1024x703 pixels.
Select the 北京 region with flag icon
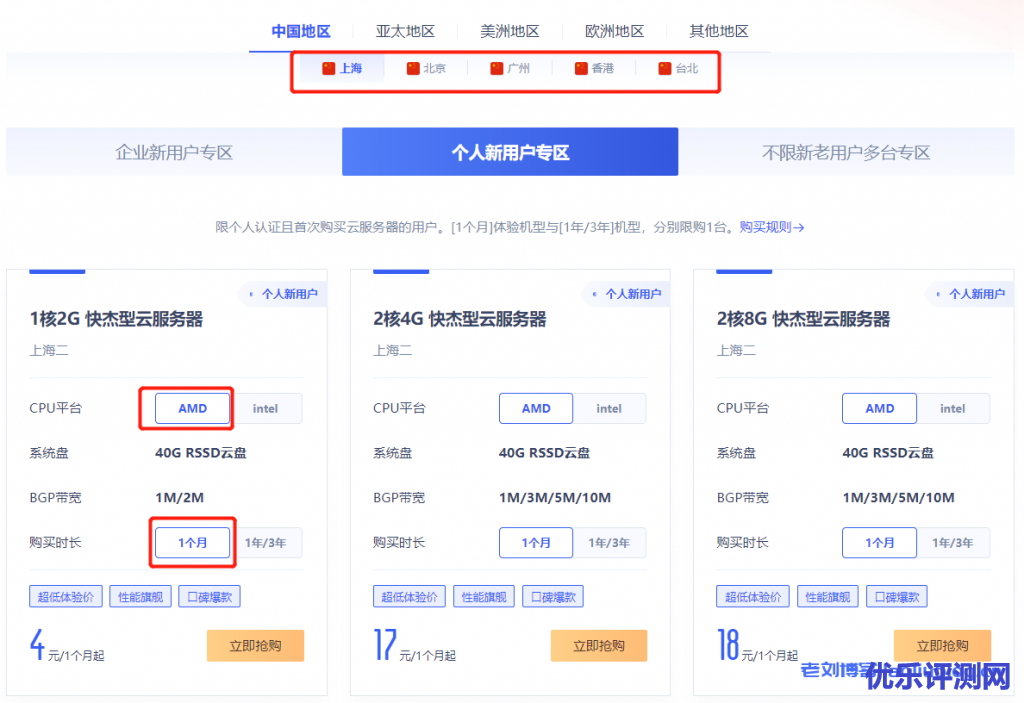click(x=426, y=69)
